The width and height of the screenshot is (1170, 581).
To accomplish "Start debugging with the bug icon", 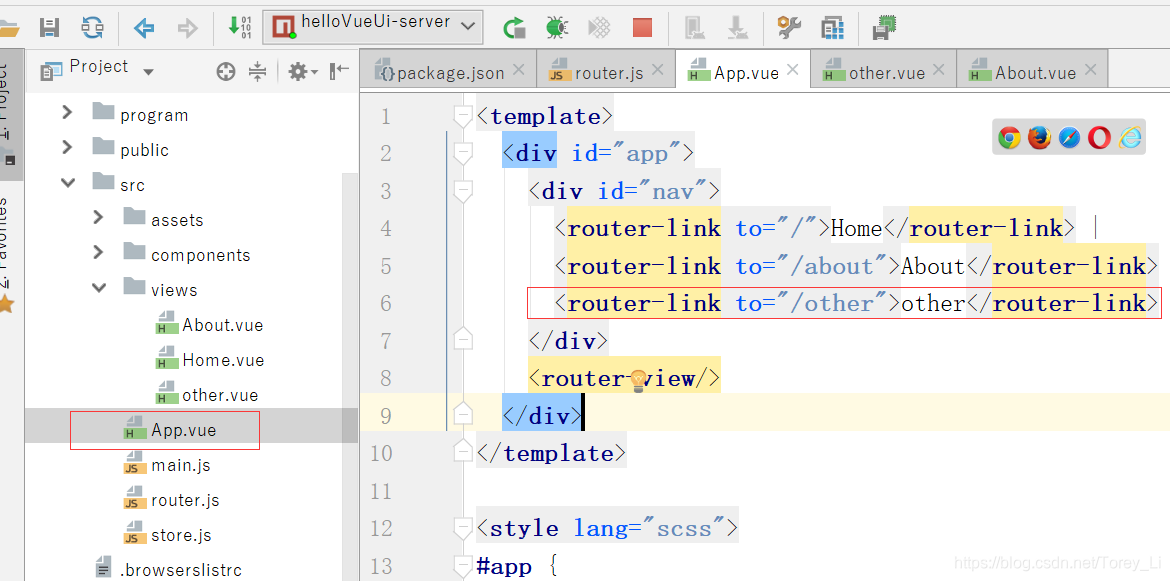I will (556, 28).
